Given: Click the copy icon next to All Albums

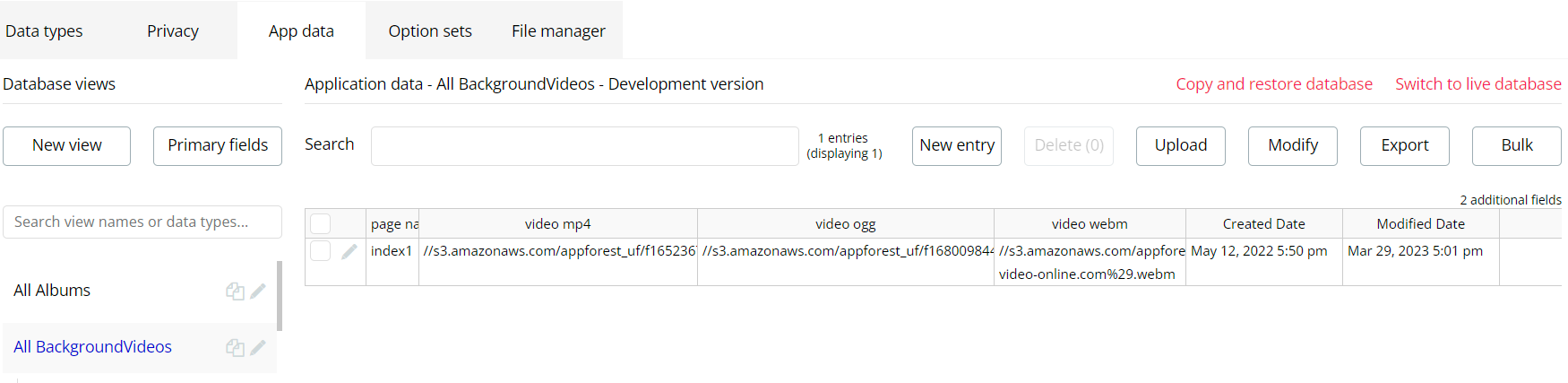Looking at the screenshot, I should coord(235,291).
